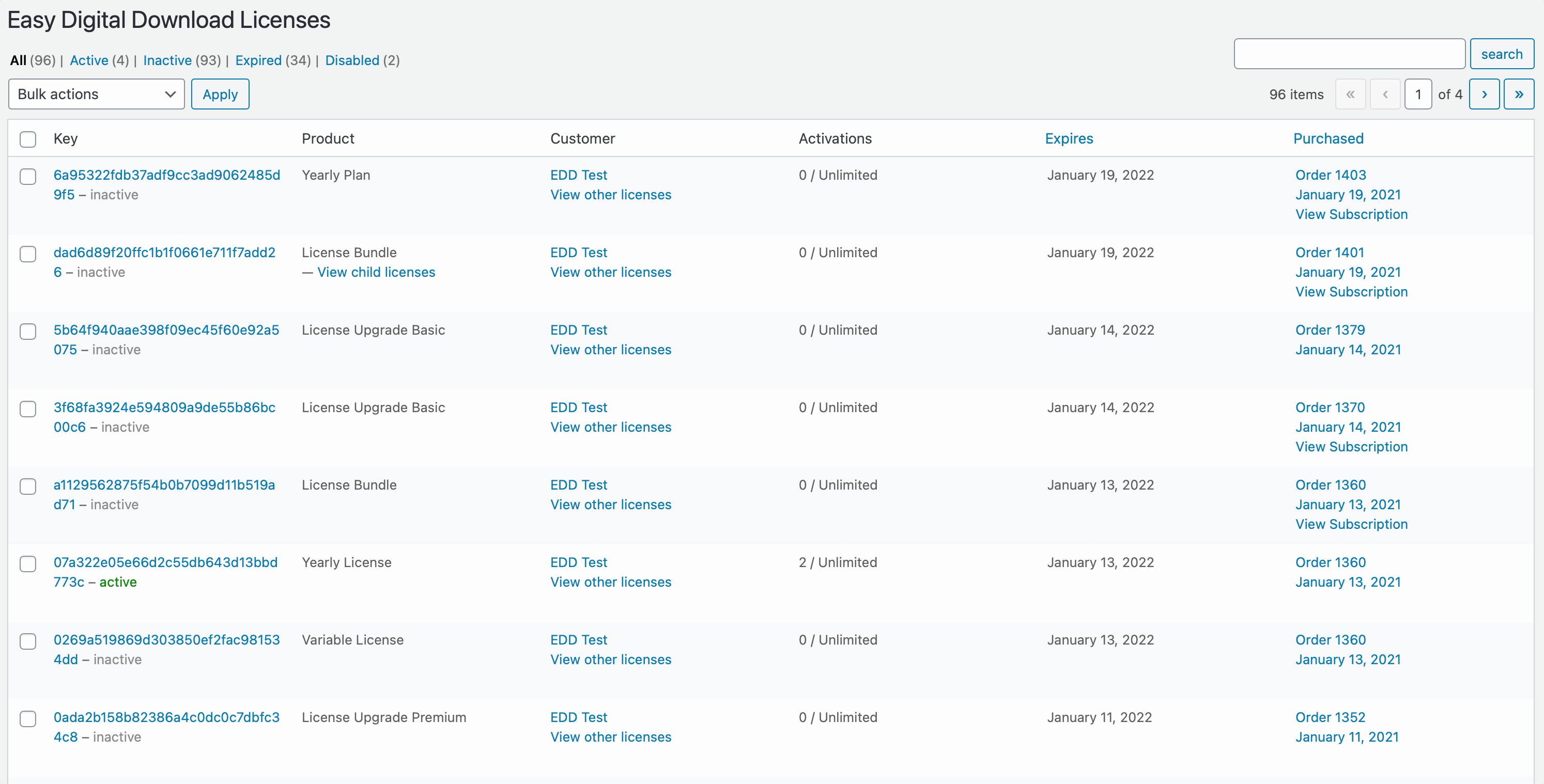Check the Yearly Plan license row checkbox
The image size is (1544, 784).
coord(27,176)
